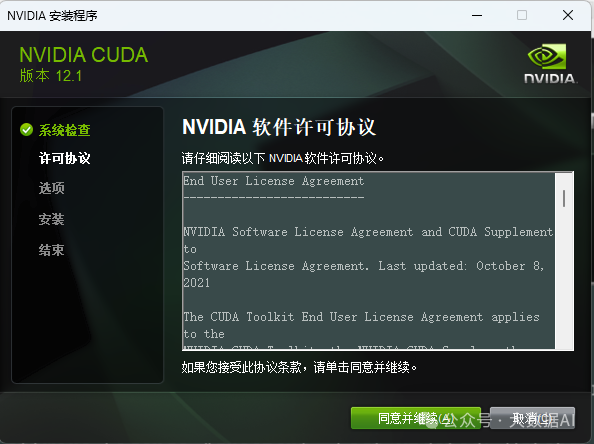Image resolution: width=594 pixels, height=444 pixels.
Task: Minimize the NVIDIA installer window
Action: pos(477,16)
